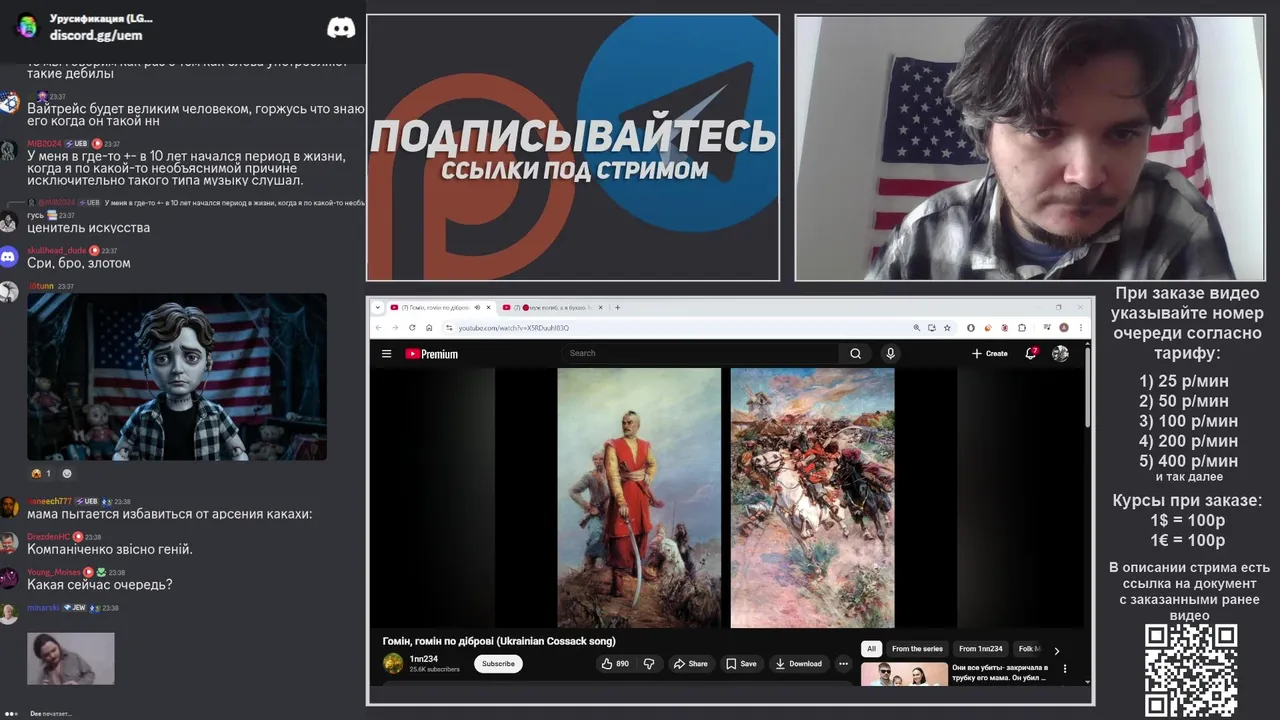Open a new browser tab
1280x720 pixels.
click(617, 307)
